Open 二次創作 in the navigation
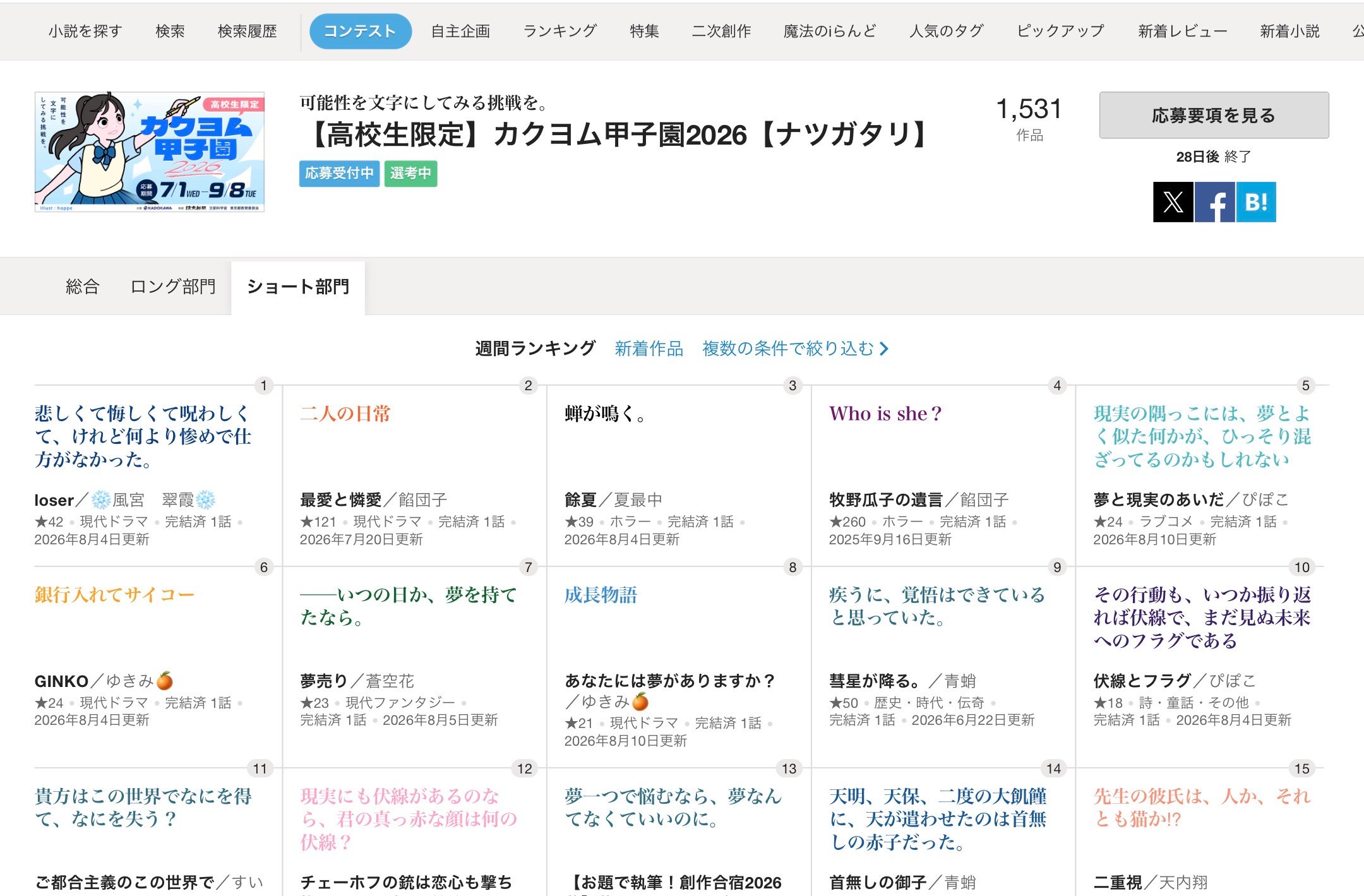This screenshot has height=896, width=1364. point(721,31)
